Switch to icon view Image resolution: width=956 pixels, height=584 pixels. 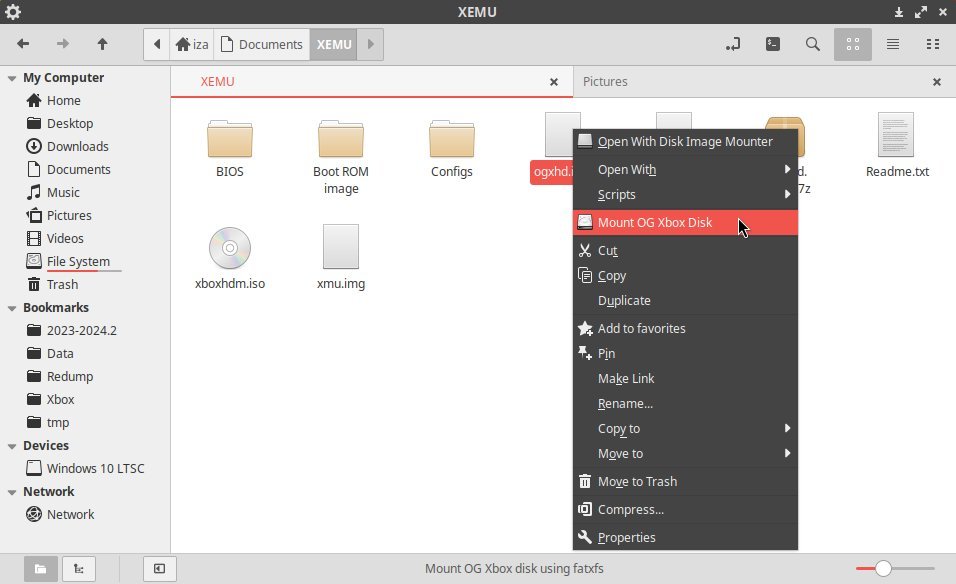coord(852,44)
